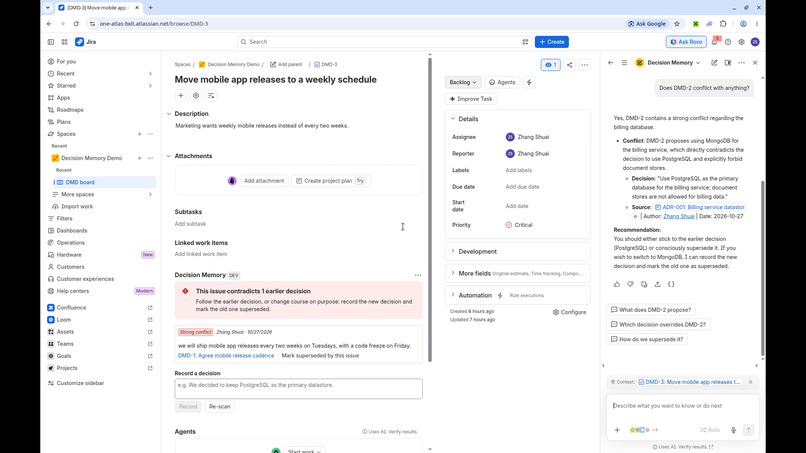The width and height of the screenshot is (806, 453).
Task: Collapse the Description section
Action: (169, 114)
